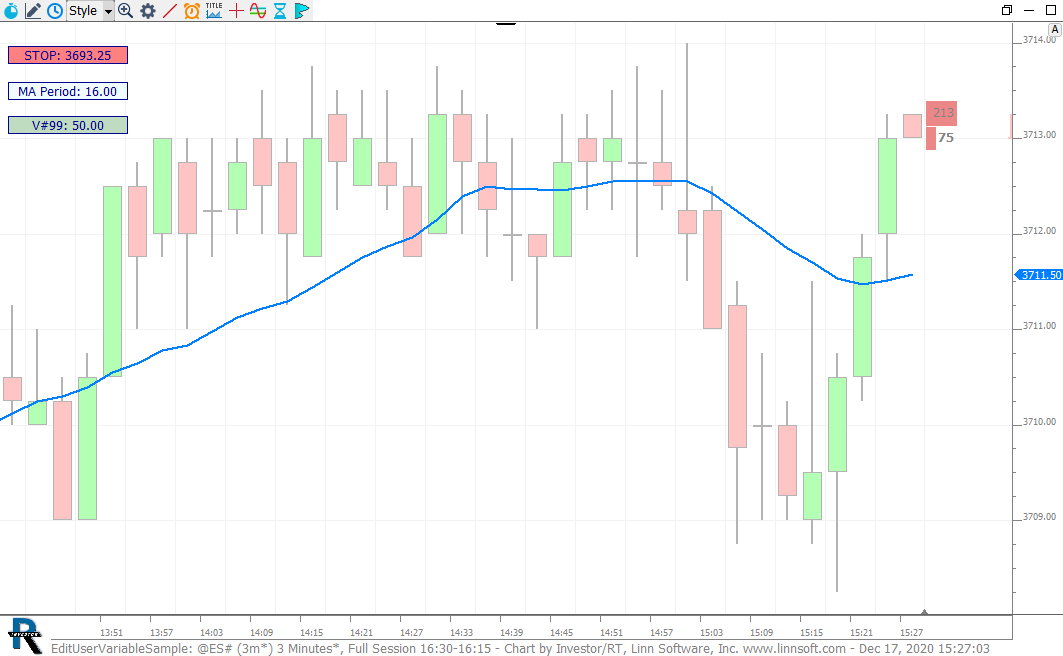The width and height of the screenshot is (1063, 656).
Task: Select the red trendline drawing tool
Action: pos(169,10)
